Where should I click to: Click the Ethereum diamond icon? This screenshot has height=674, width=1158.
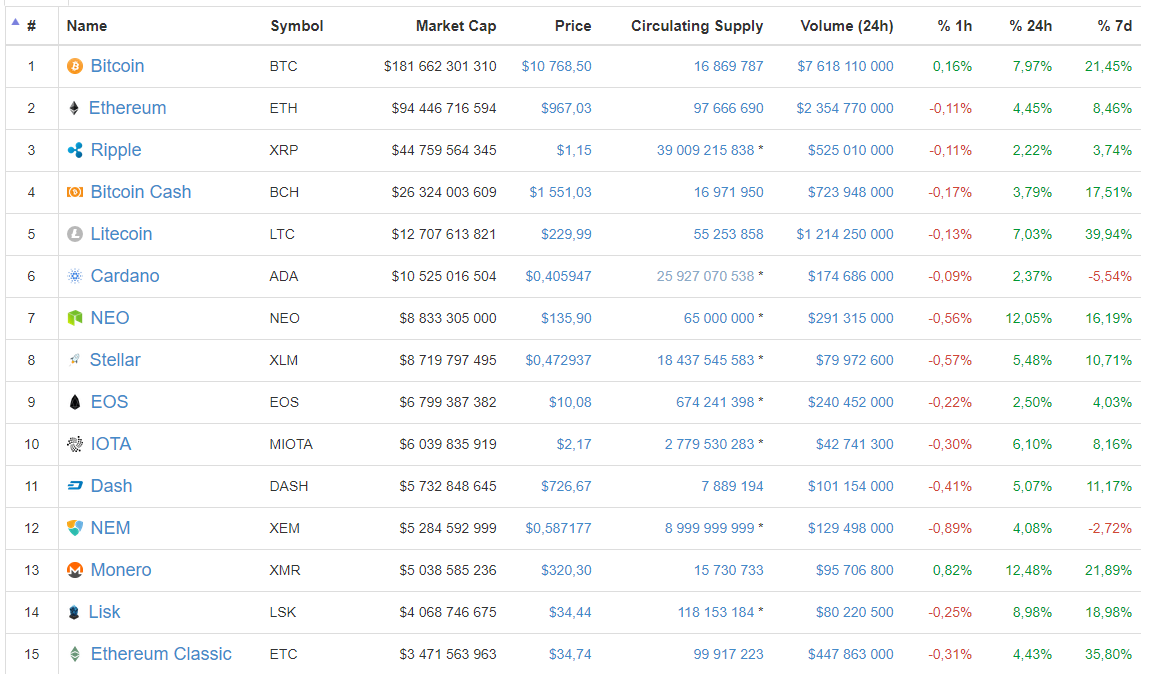point(74,109)
